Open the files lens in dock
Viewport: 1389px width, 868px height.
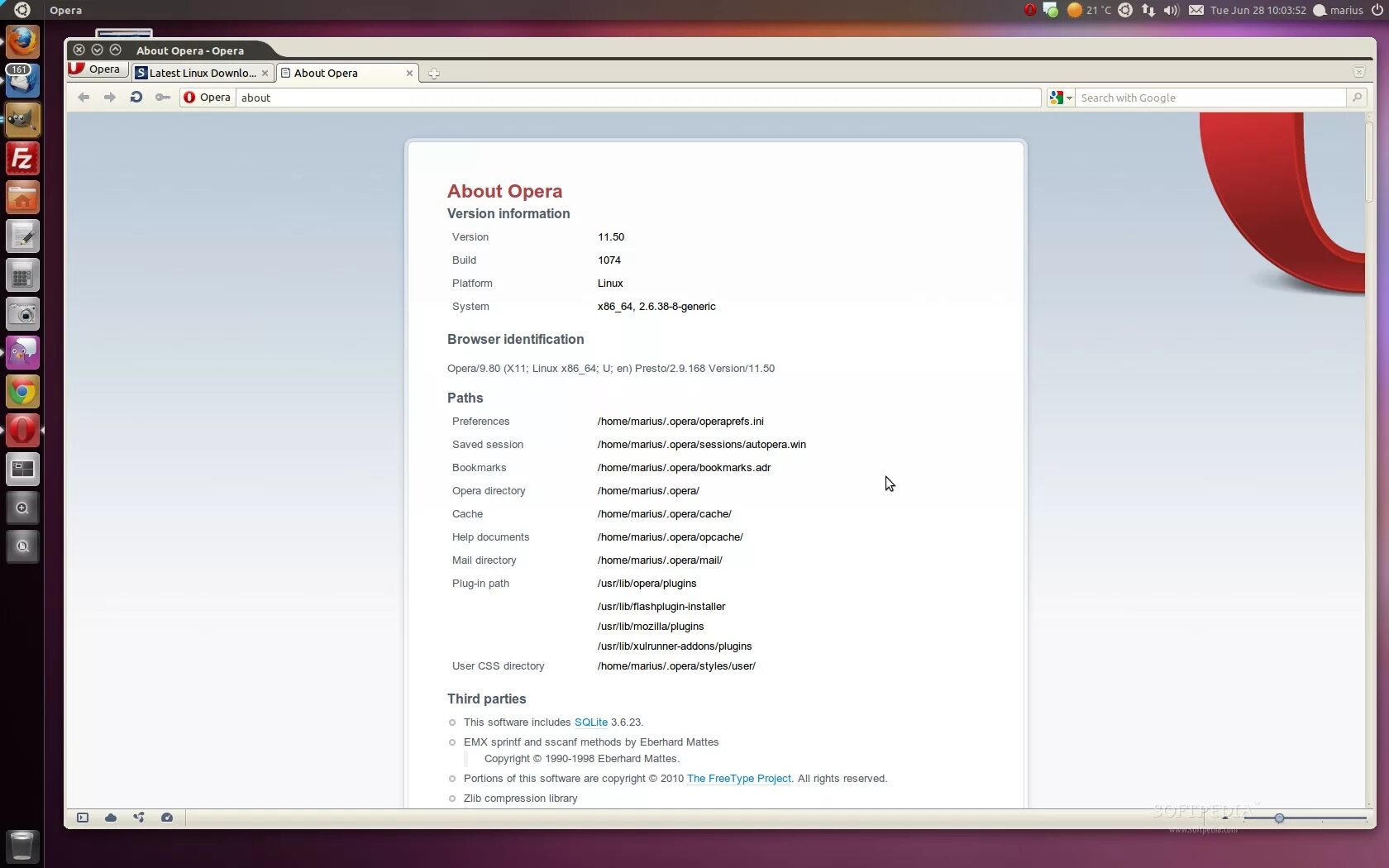click(22, 546)
